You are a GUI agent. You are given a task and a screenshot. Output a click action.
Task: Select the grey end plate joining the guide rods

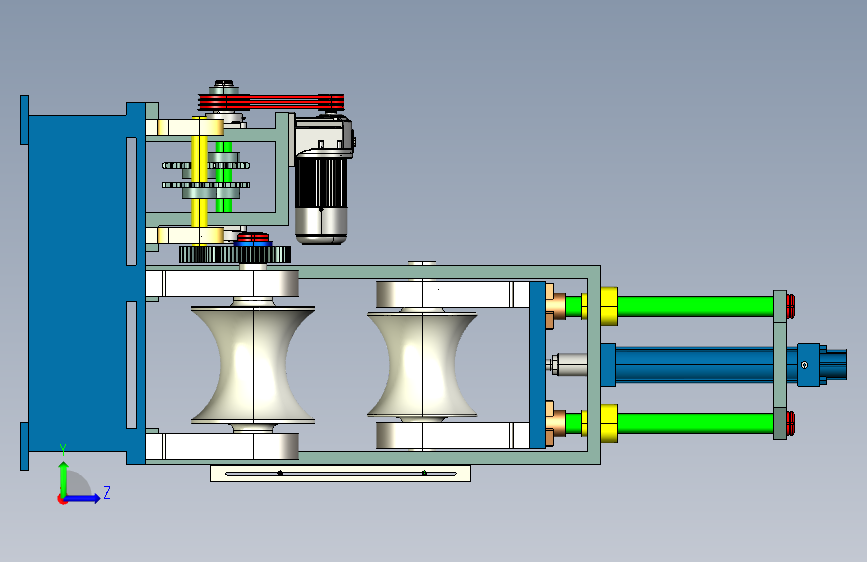click(x=780, y=365)
